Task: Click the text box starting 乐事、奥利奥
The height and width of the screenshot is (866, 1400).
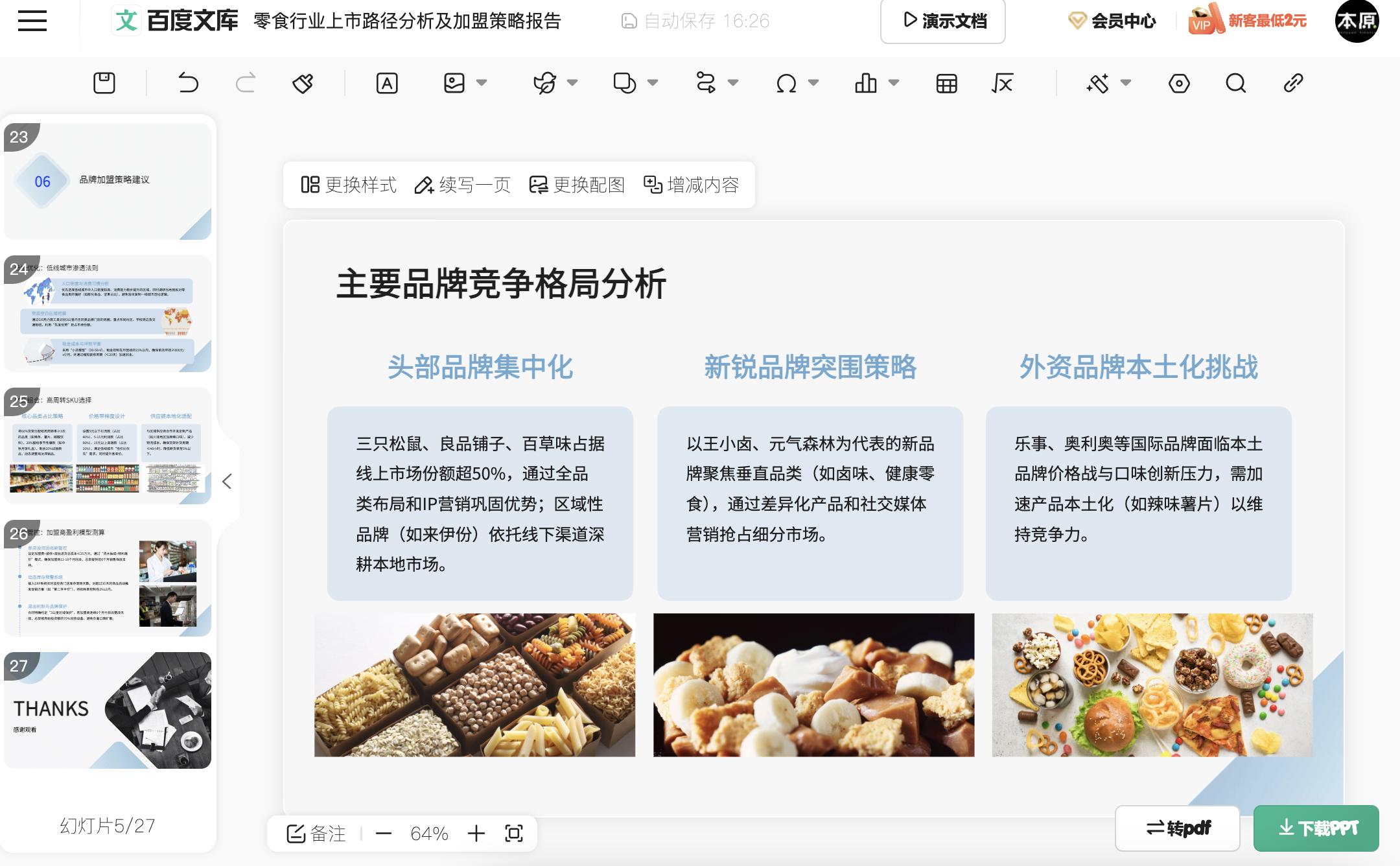Action: [x=1139, y=503]
